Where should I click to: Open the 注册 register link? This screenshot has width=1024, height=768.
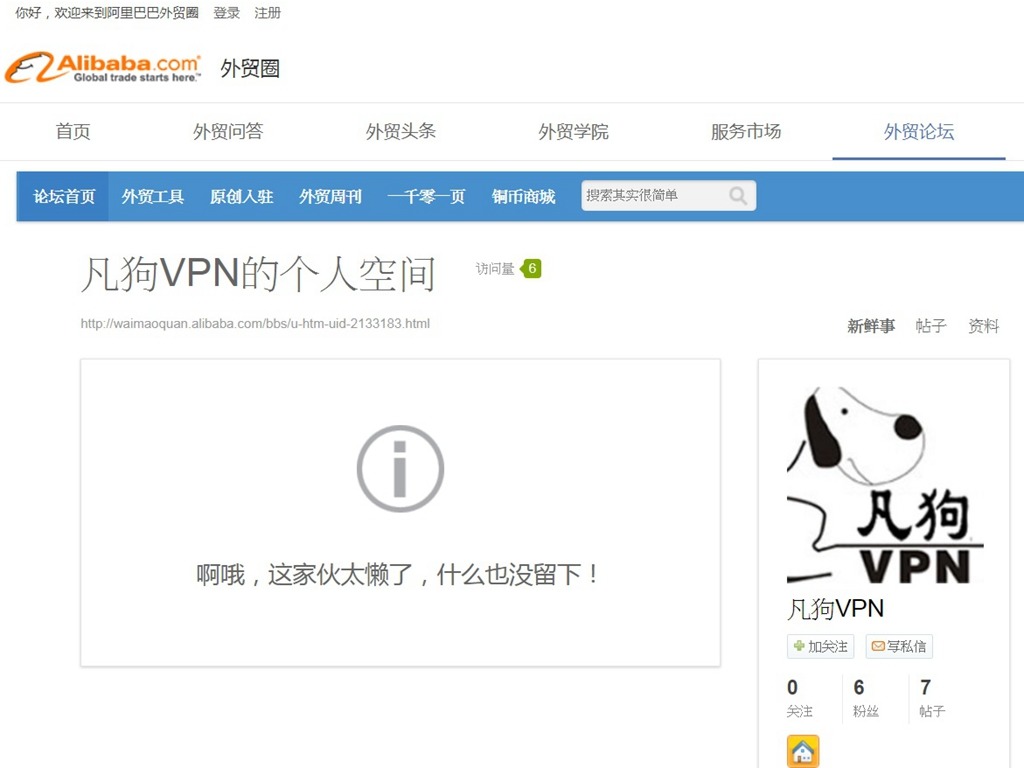pos(267,13)
